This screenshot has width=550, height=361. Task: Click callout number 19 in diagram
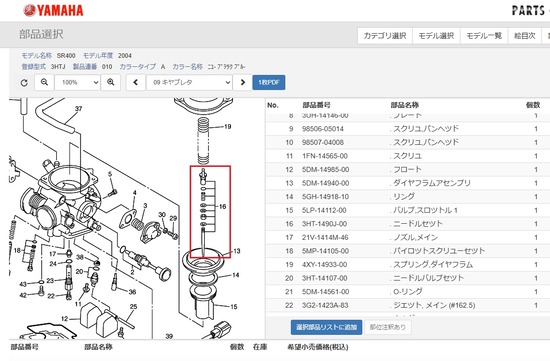tap(228, 127)
